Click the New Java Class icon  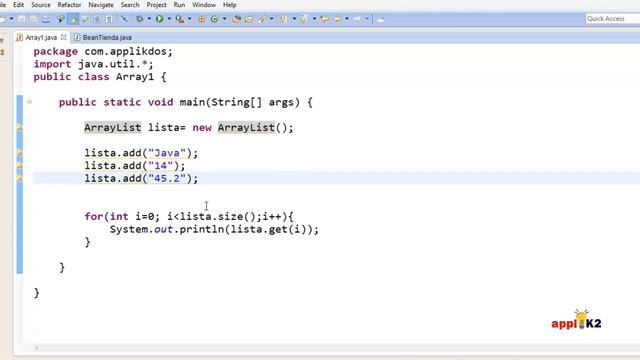214,19
